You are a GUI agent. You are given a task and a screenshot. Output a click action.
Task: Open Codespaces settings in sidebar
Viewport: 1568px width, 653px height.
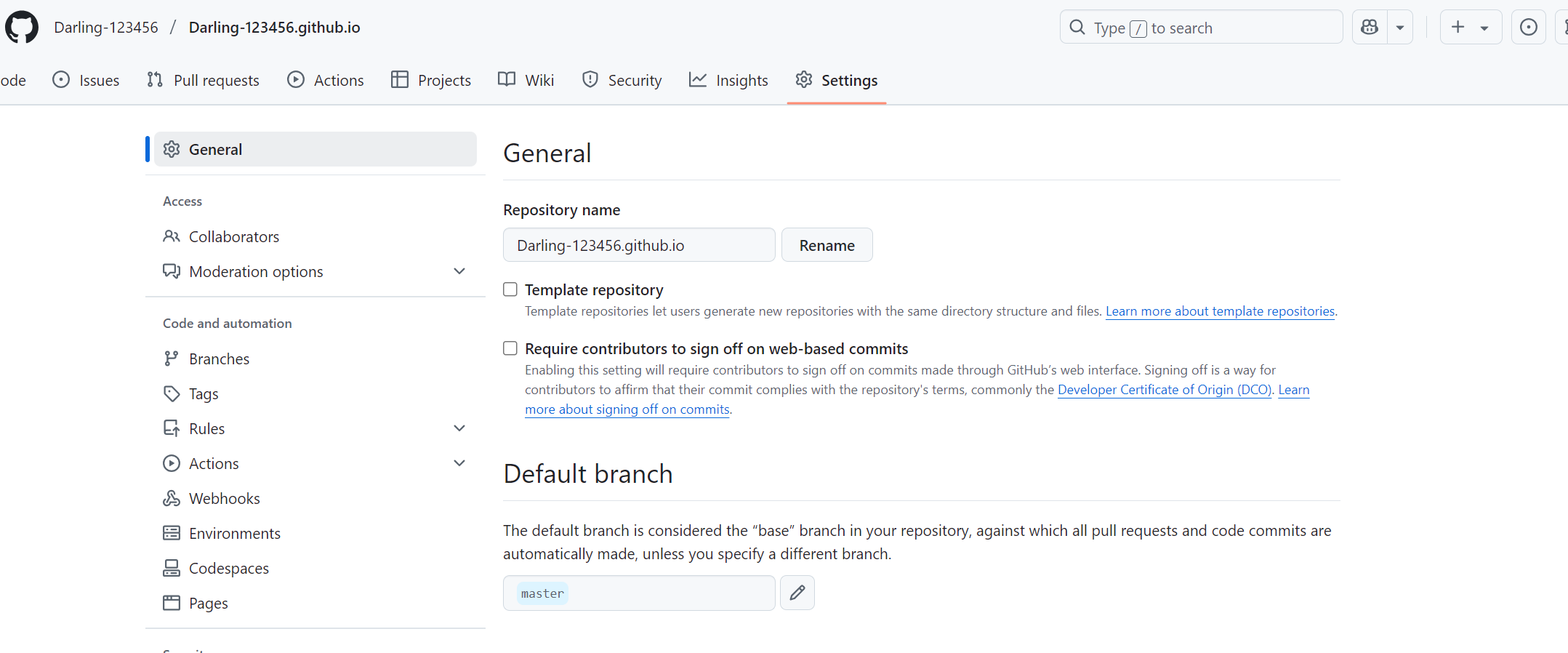pyautogui.click(x=228, y=568)
